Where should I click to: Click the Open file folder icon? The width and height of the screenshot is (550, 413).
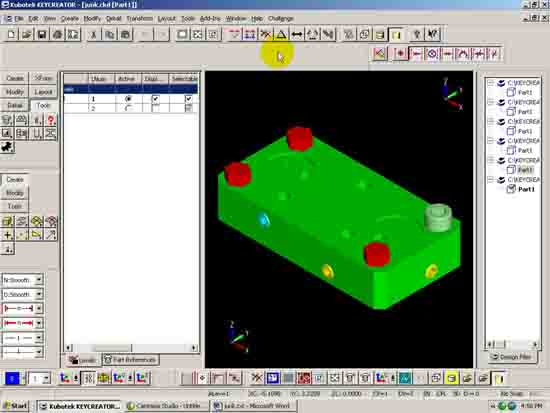pos(27,34)
